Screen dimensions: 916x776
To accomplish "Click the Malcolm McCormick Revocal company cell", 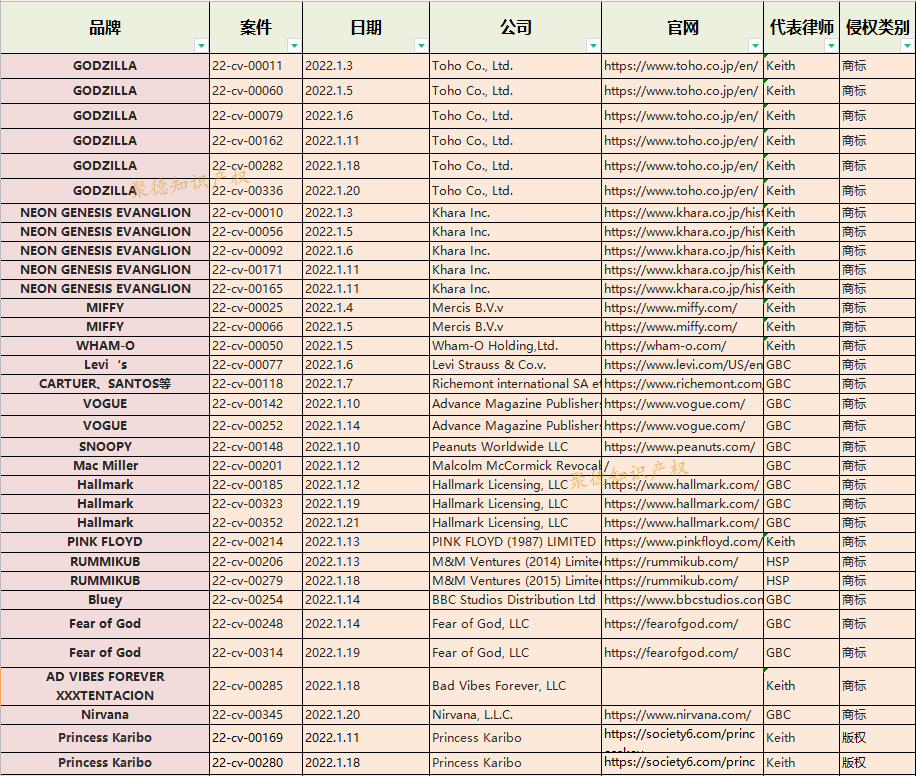I will (515, 466).
